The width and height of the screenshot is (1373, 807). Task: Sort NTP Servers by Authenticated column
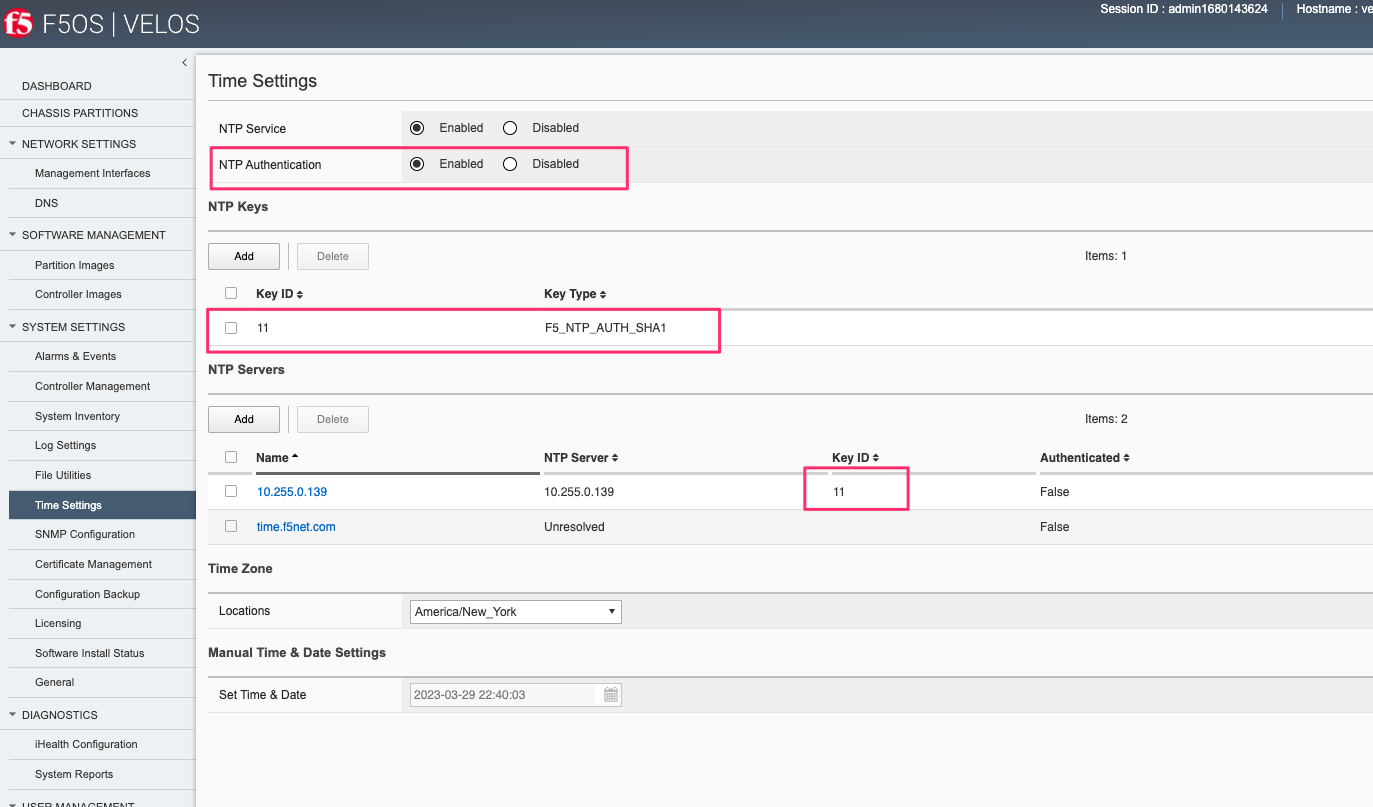point(1085,458)
